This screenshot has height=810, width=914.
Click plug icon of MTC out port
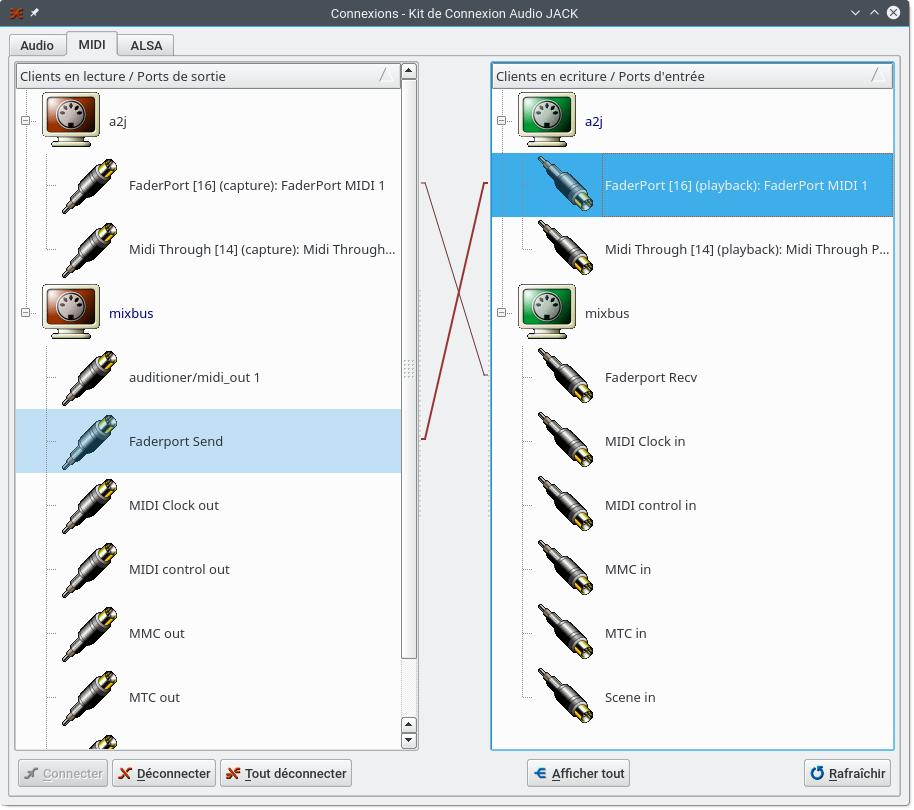click(90, 698)
